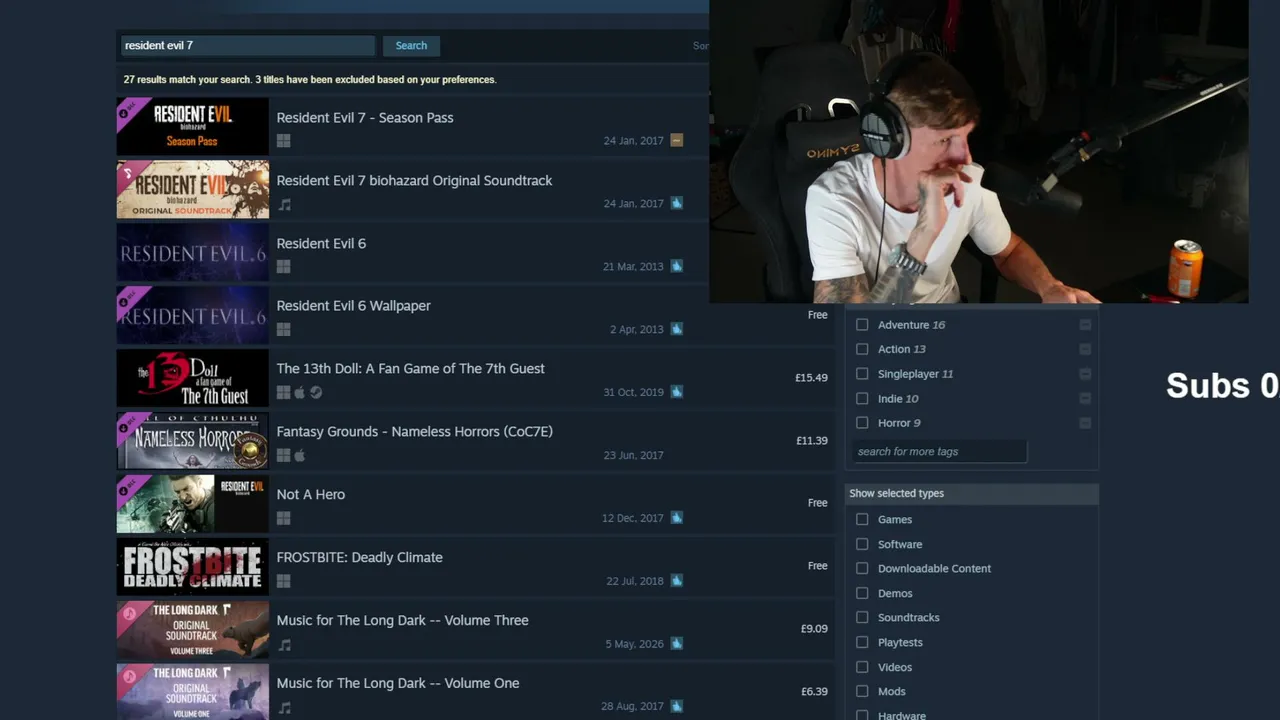Enable the Videos type checkbox
1280x720 pixels.
point(862,667)
